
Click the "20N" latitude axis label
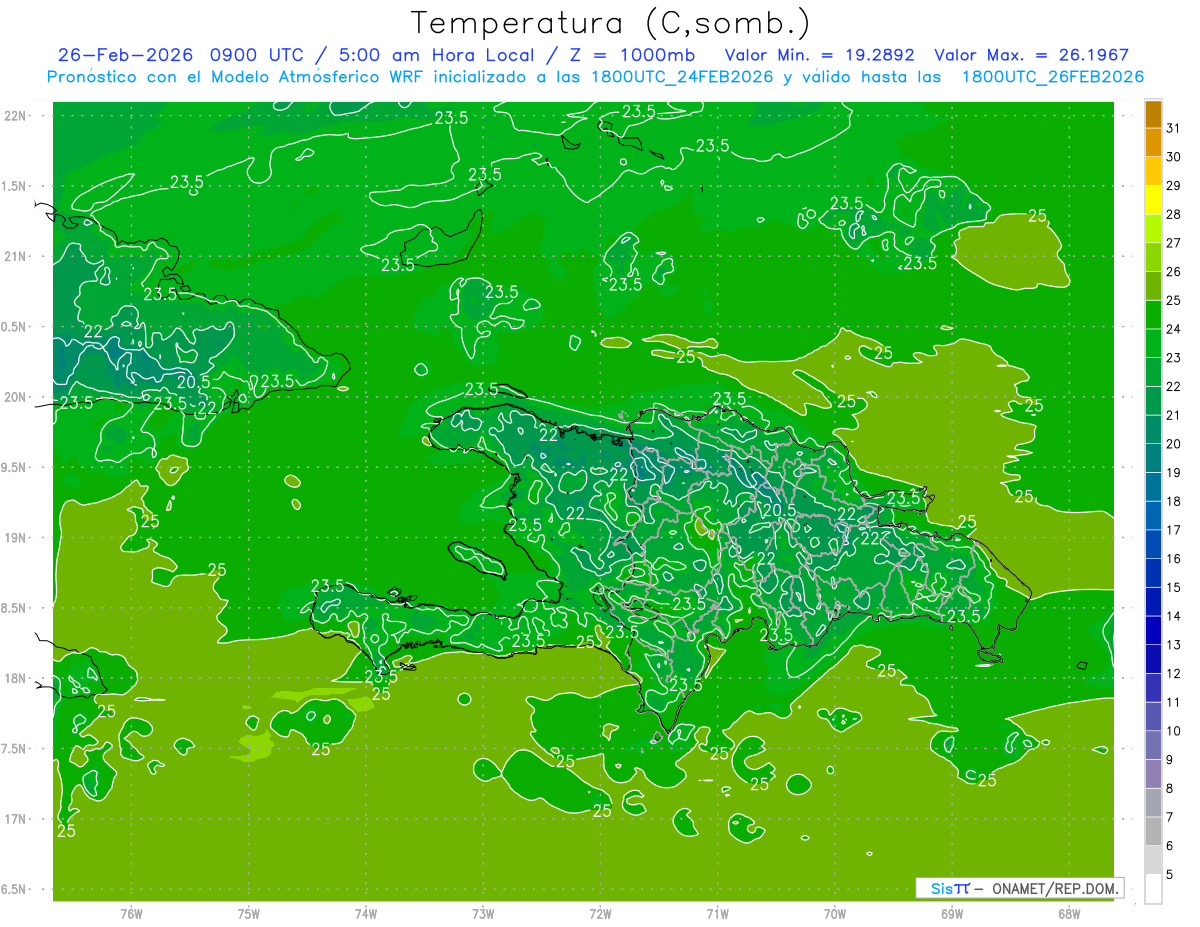click(x=15, y=397)
